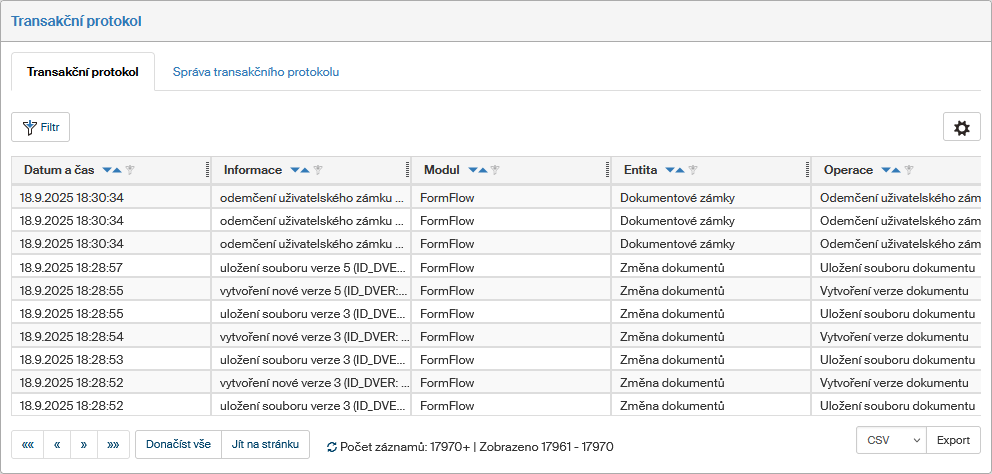Image resolution: width=992 pixels, height=474 pixels.
Task: Sort Datum a čas column descending
Action: point(107,170)
